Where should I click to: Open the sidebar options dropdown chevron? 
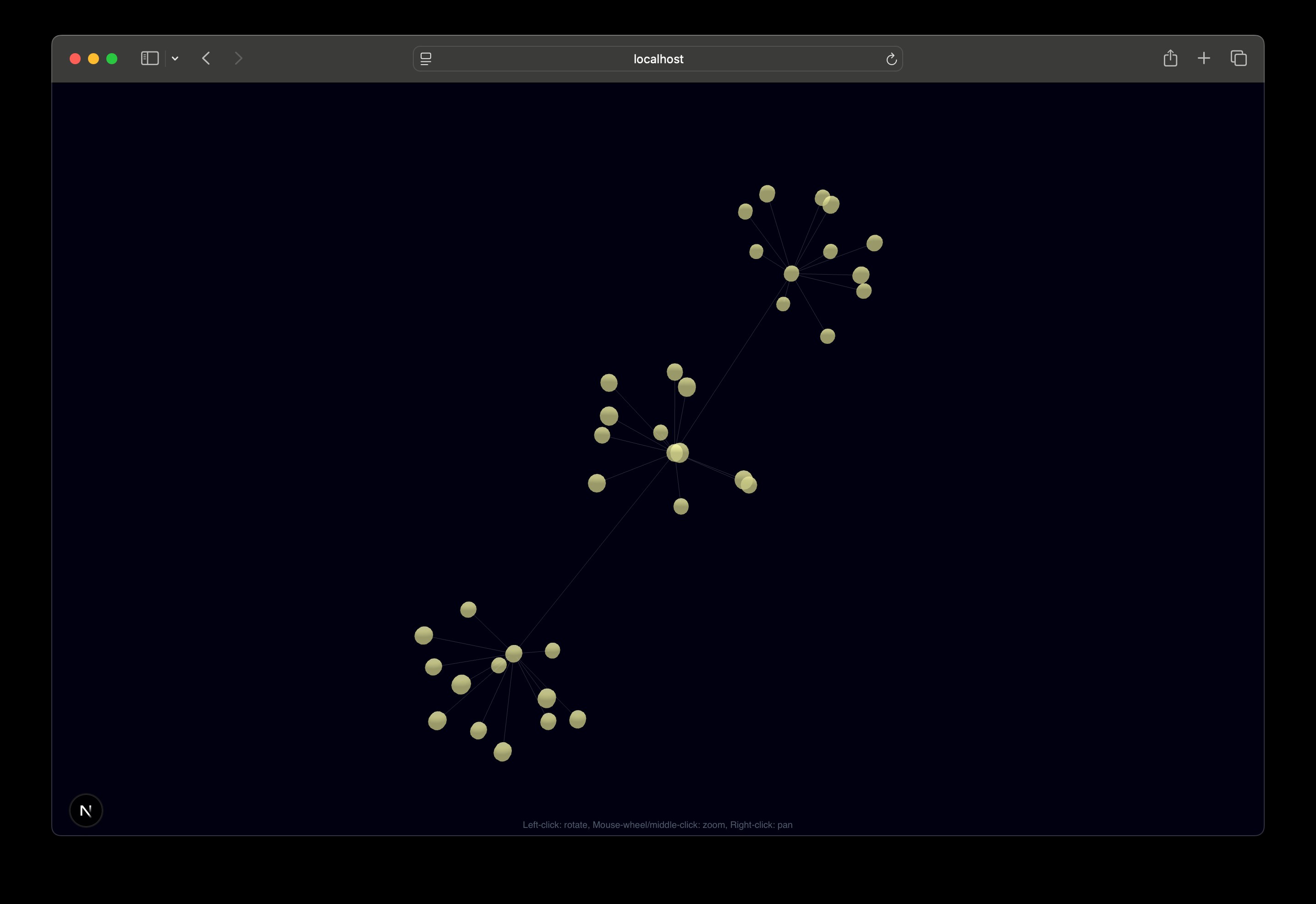click(175, 58)
